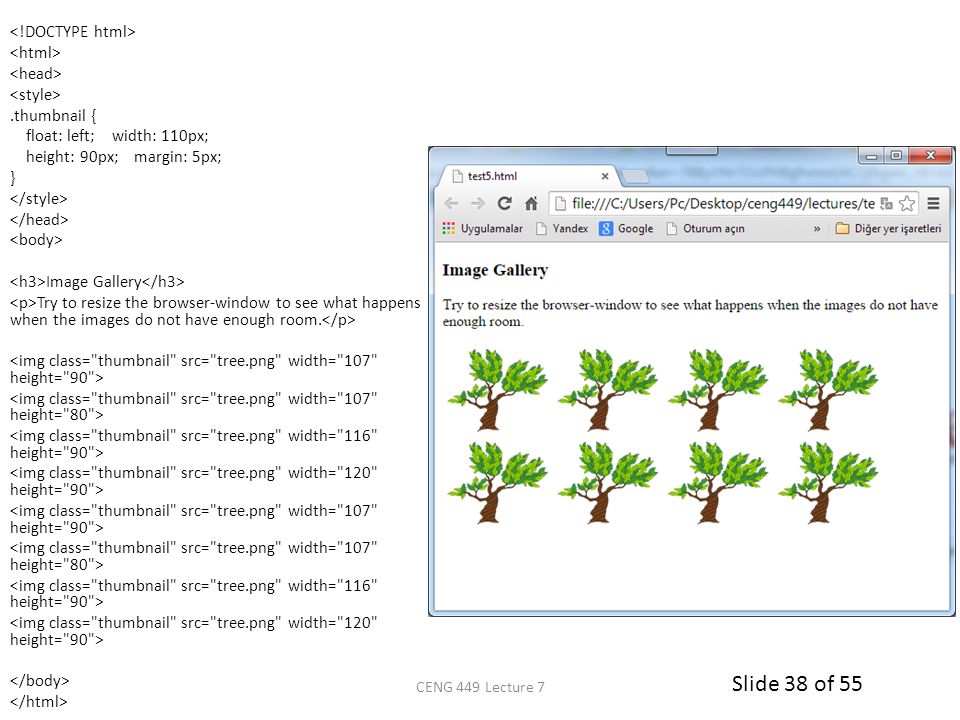The height and width of the screenshot is (720, 960).
Task: Click the '</style>' code line
Action: click(x=38, y=199)
